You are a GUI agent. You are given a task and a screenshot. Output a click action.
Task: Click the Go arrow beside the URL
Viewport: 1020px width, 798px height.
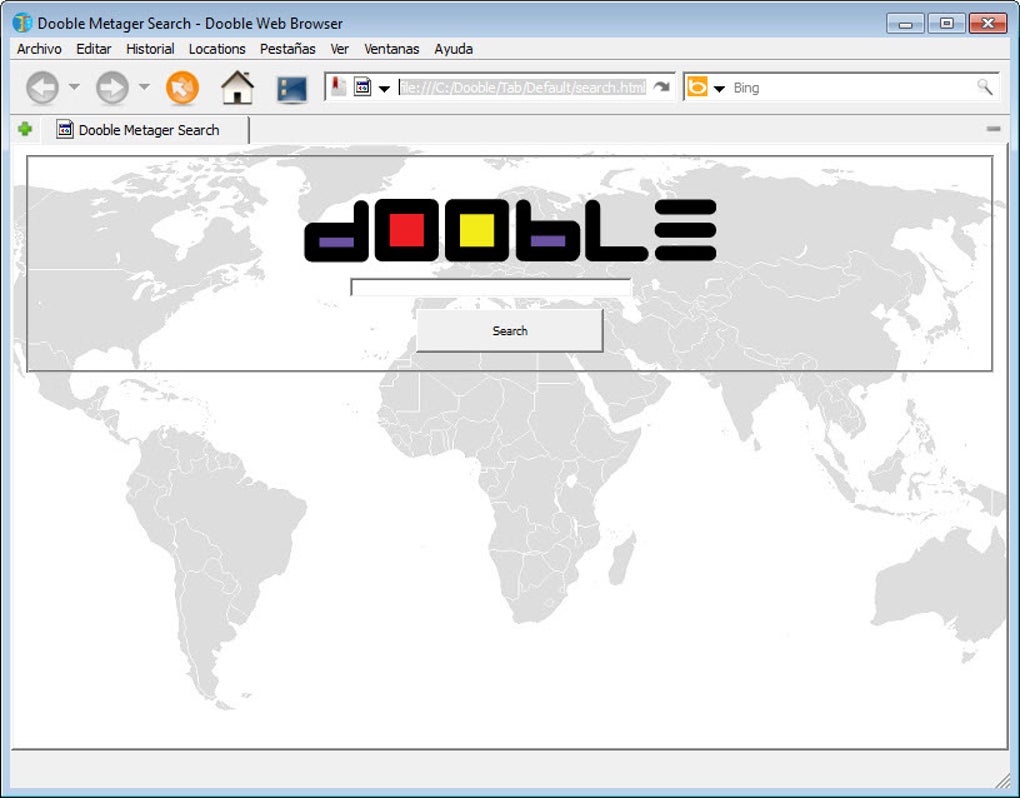pos(662,86)
